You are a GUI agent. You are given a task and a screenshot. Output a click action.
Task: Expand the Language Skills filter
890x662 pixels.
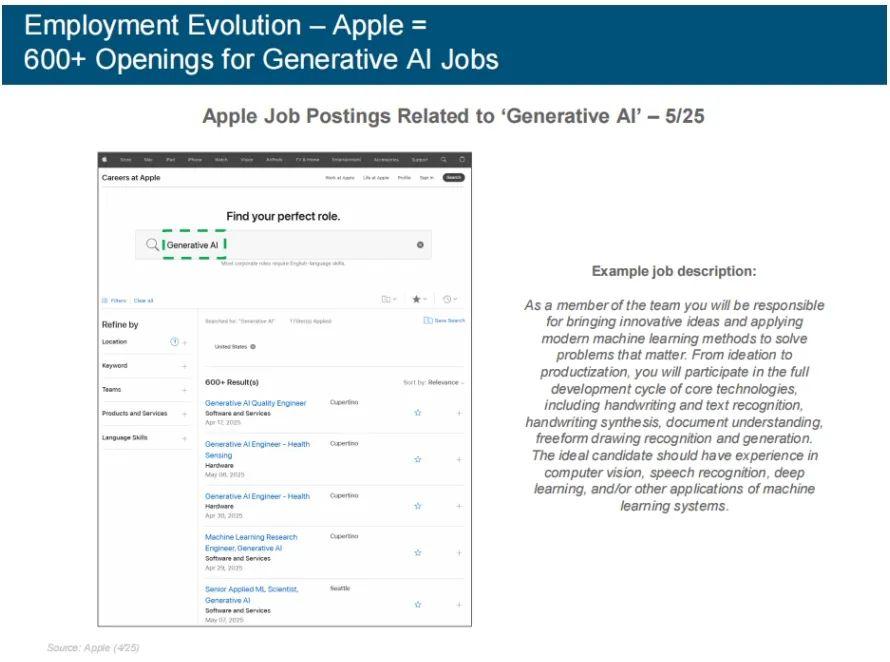point(184,438)
